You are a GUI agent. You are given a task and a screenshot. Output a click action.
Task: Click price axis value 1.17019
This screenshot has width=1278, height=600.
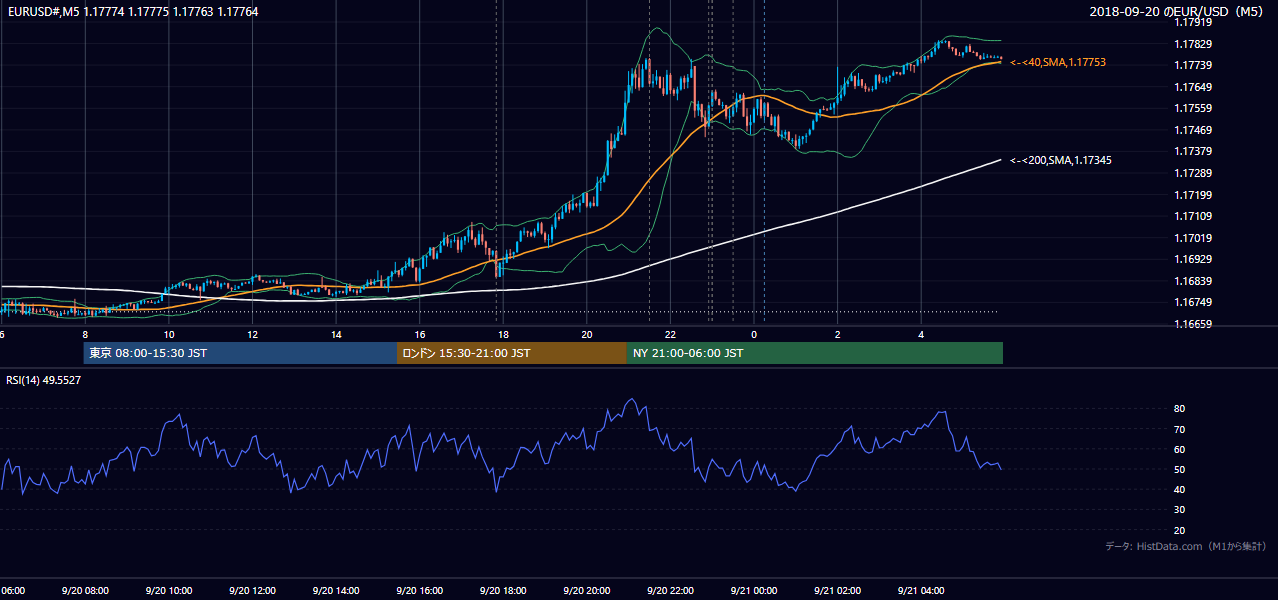coord(1193,238)
